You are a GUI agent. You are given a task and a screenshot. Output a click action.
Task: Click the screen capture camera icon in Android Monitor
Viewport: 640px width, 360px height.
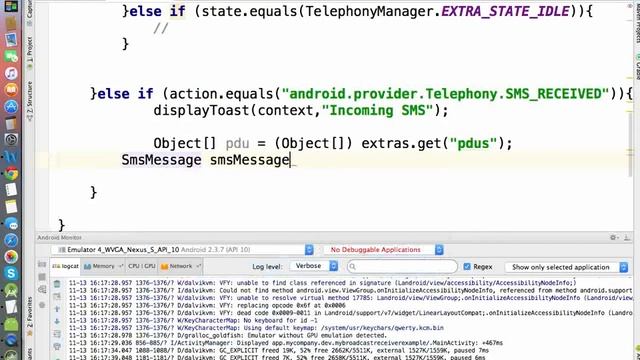tap(42, 264)
